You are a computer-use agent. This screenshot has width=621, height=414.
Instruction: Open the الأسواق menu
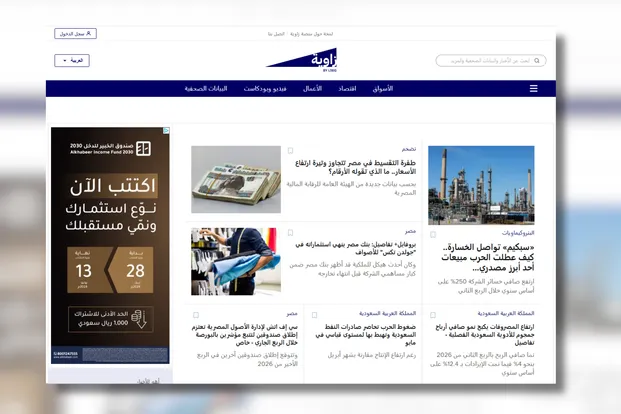pos(383,88)
